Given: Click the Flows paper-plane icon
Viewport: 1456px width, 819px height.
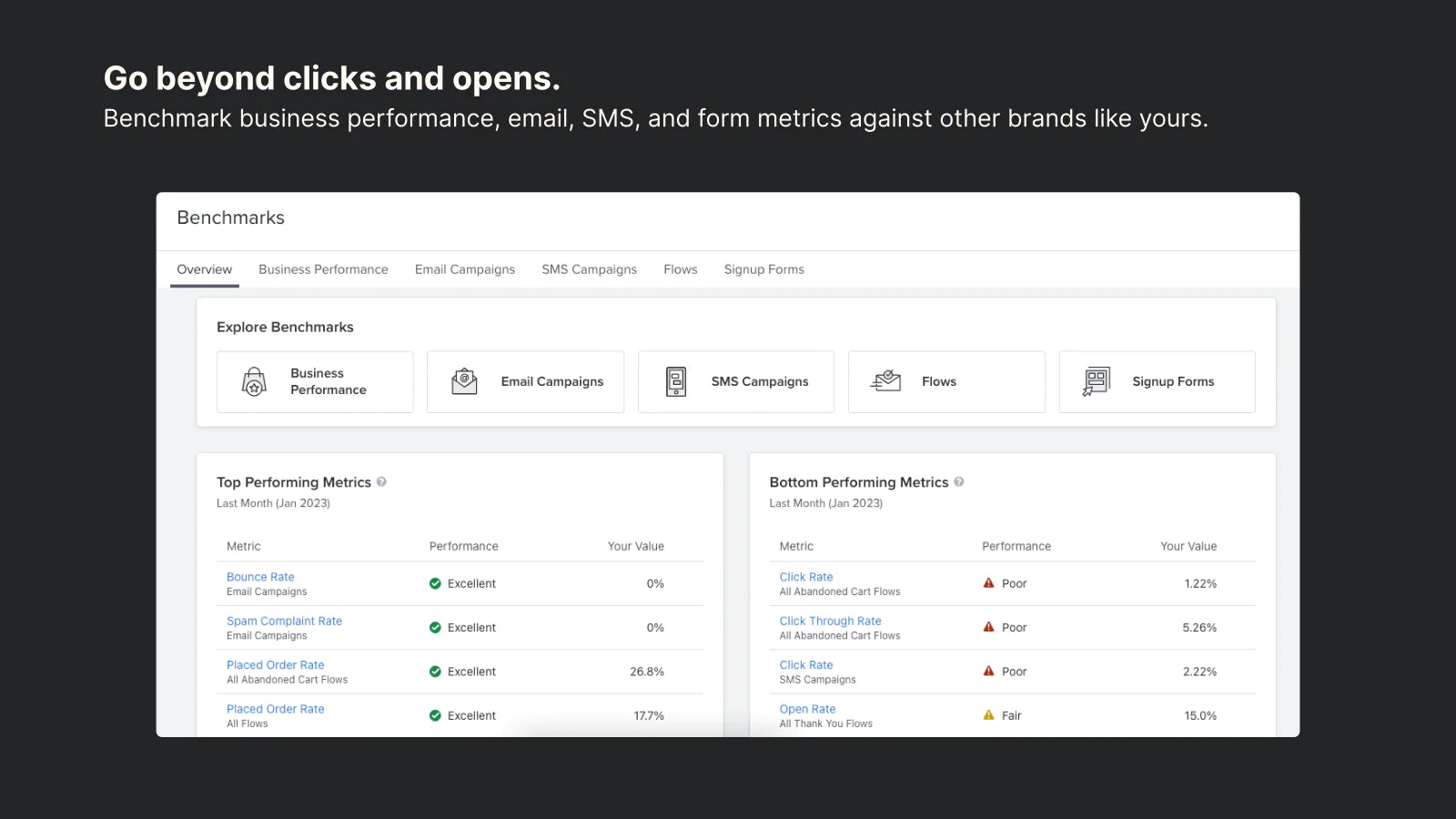Looking at the screenshot, I should (885, 381).
